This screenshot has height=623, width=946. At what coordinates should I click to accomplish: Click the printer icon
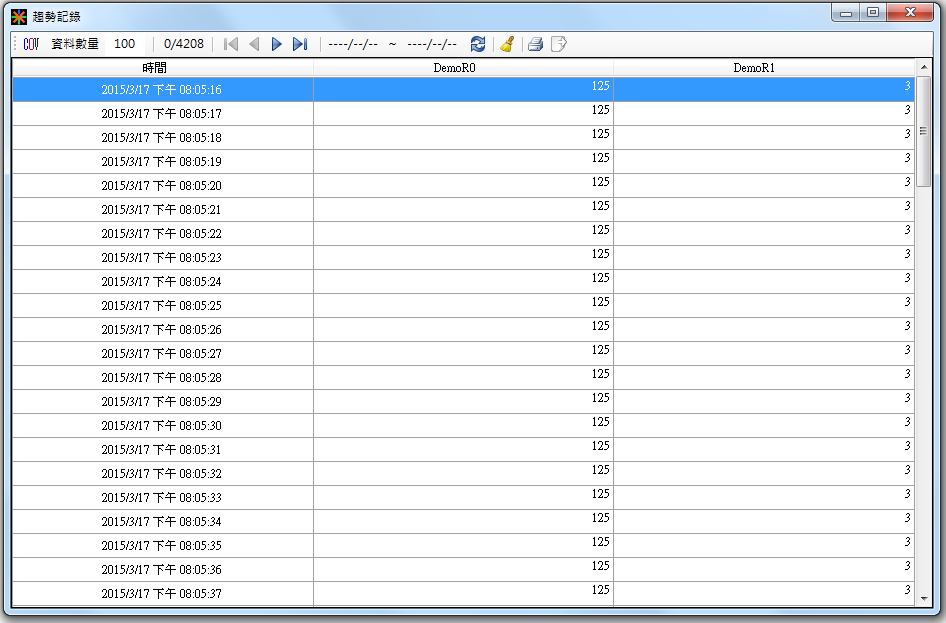click(535, 44)
